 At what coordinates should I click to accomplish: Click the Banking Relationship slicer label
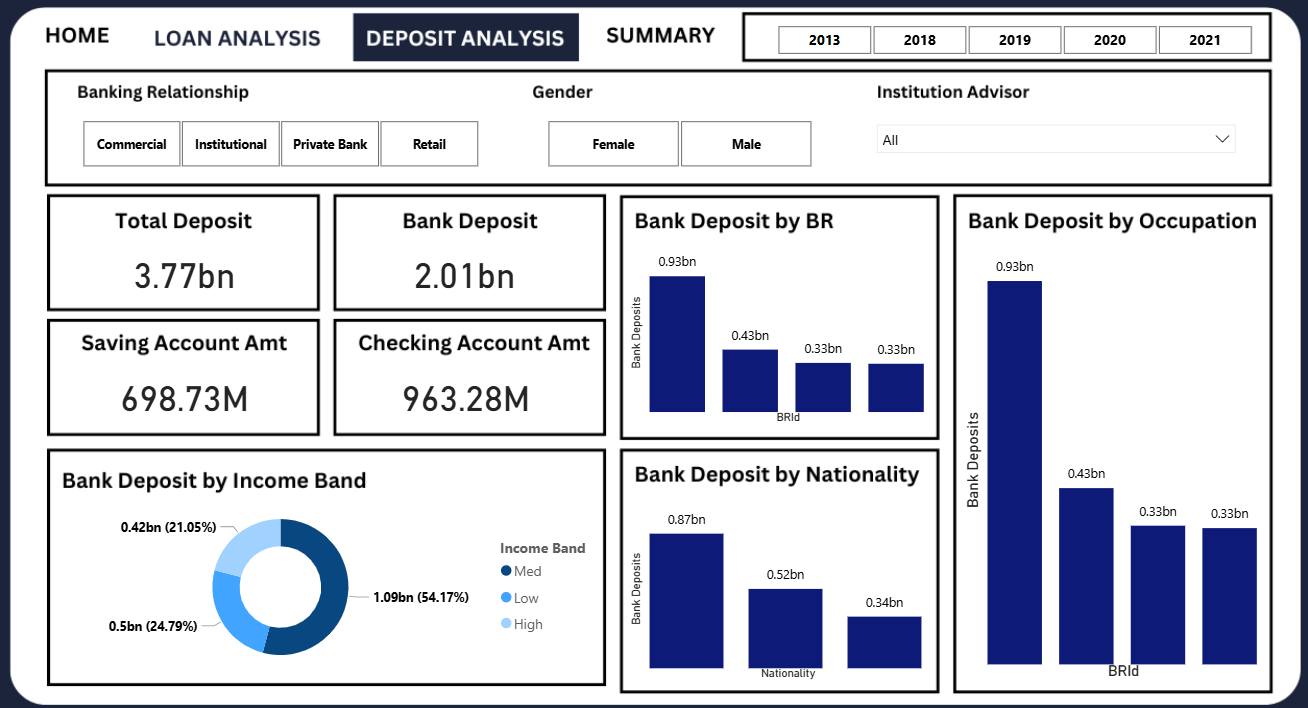point(163,92)
